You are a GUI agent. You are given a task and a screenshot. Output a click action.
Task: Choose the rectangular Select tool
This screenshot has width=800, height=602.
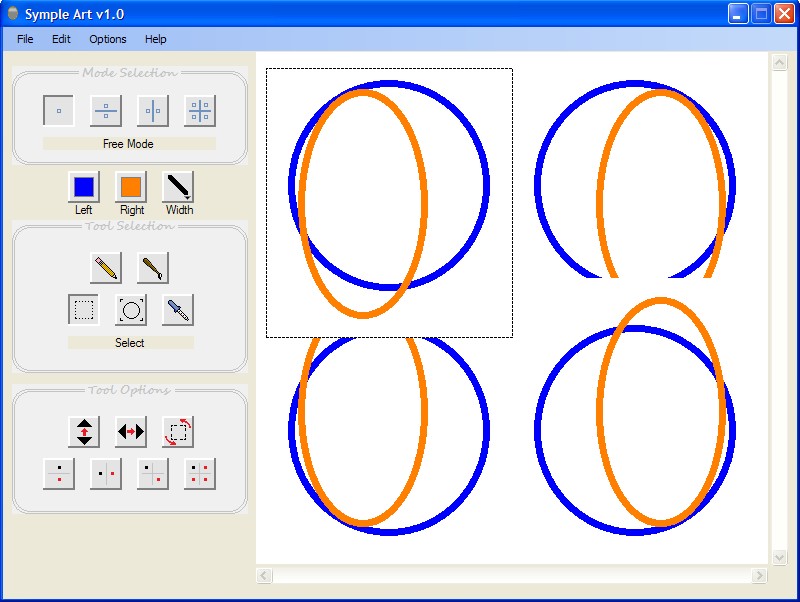pos(84,309)
